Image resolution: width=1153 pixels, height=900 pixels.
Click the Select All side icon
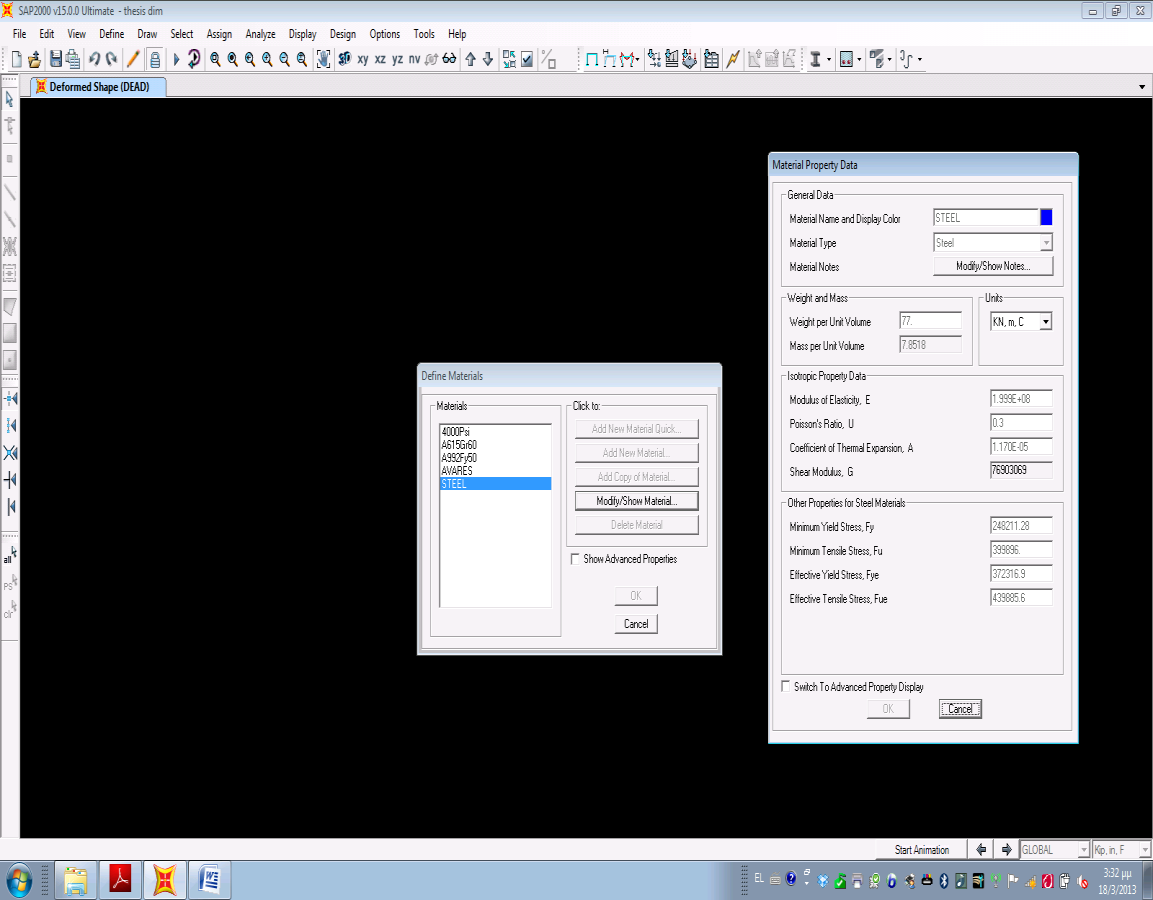(x=10, y=555)
